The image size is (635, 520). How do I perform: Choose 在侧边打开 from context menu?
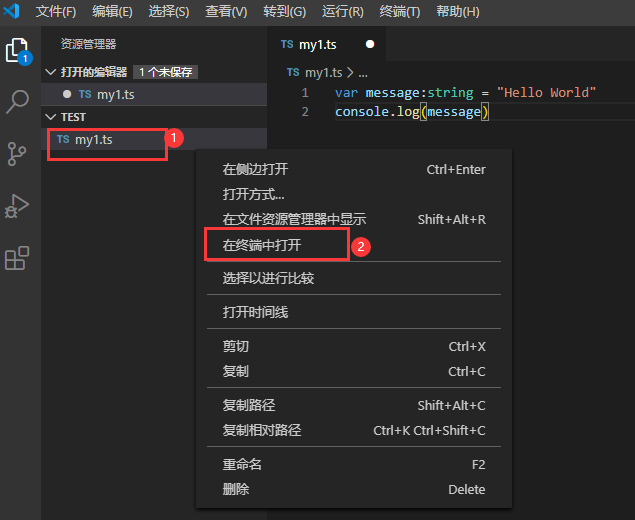[x=354, y=169]
